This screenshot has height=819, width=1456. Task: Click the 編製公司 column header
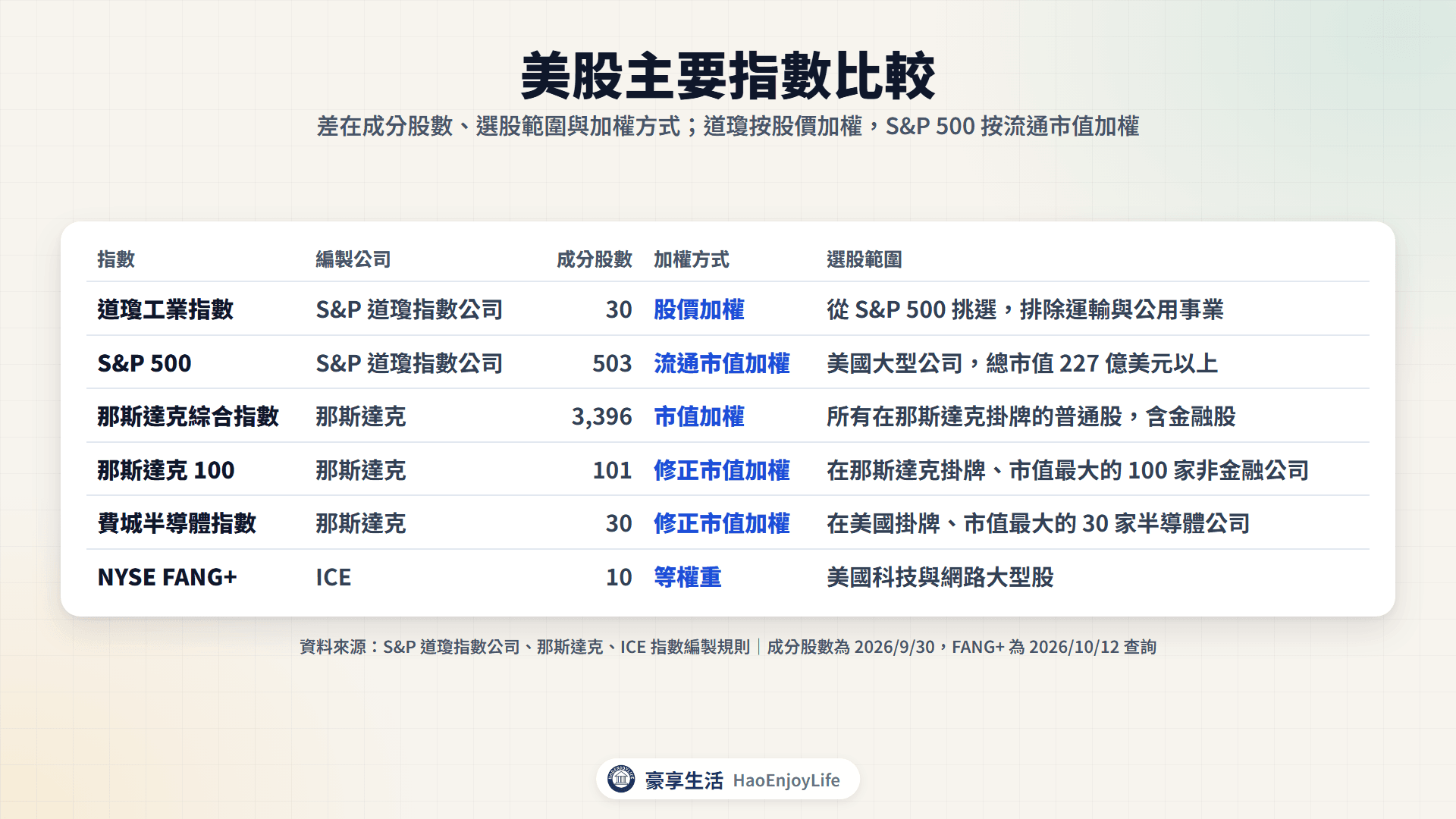click(353, 259)
